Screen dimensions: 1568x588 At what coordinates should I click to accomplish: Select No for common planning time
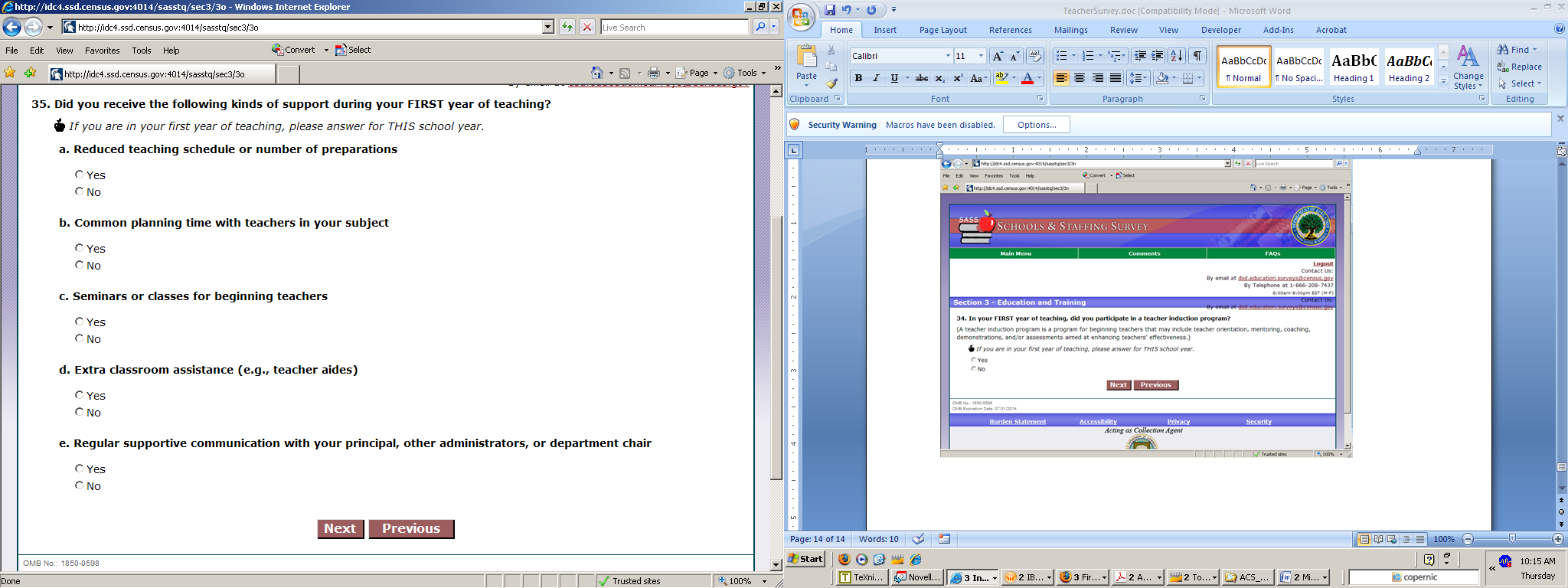tap(79, 265)
